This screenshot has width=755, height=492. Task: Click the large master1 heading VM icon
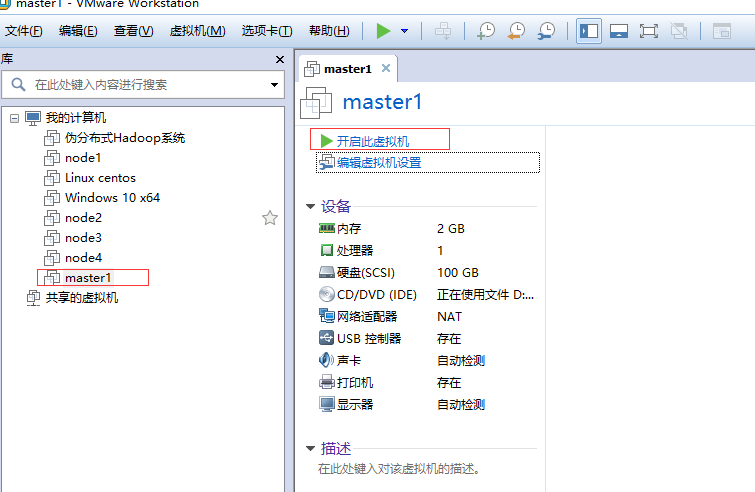tap(316, 103)
